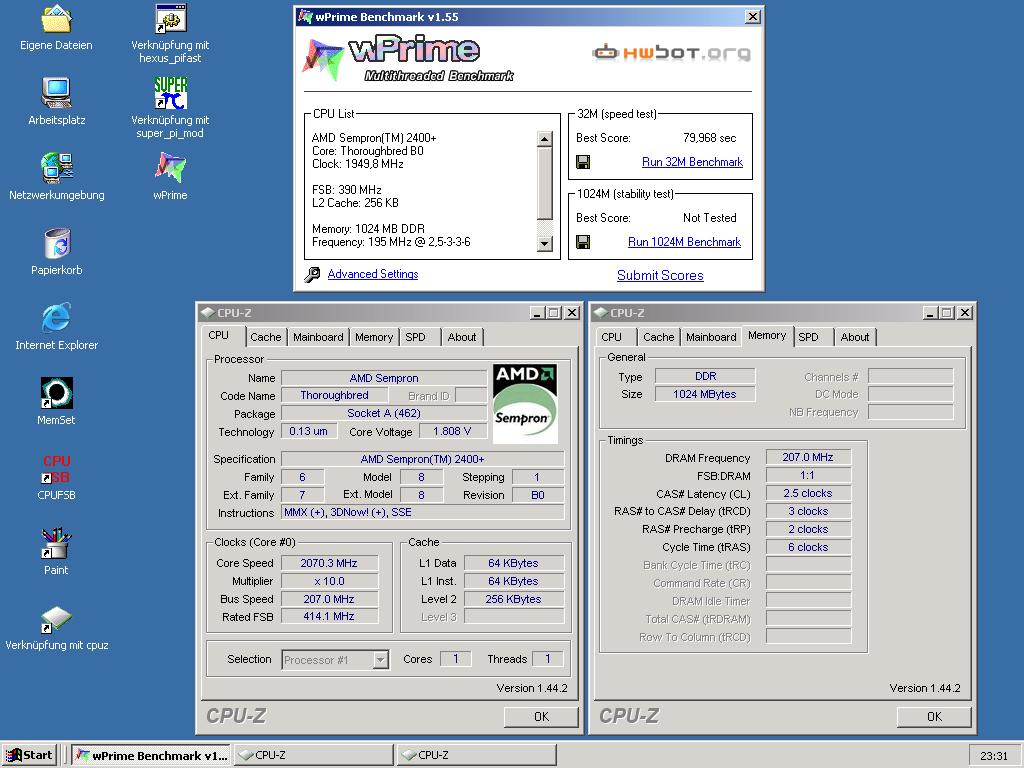The width and height of the screenshot is (1024, 768).
Task: Click the CPU List scrollbar thumb
Action: (545, 184)
